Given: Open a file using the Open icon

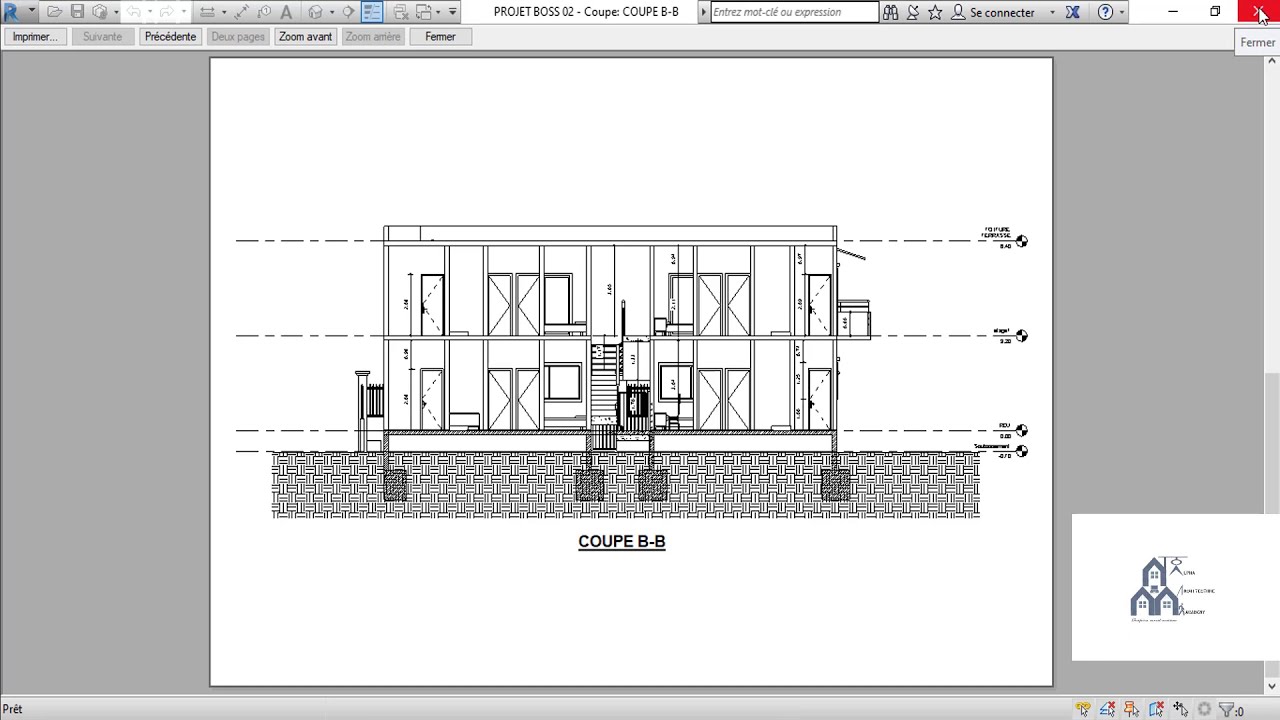Looking at the screenshot, I should pos(53,11).
